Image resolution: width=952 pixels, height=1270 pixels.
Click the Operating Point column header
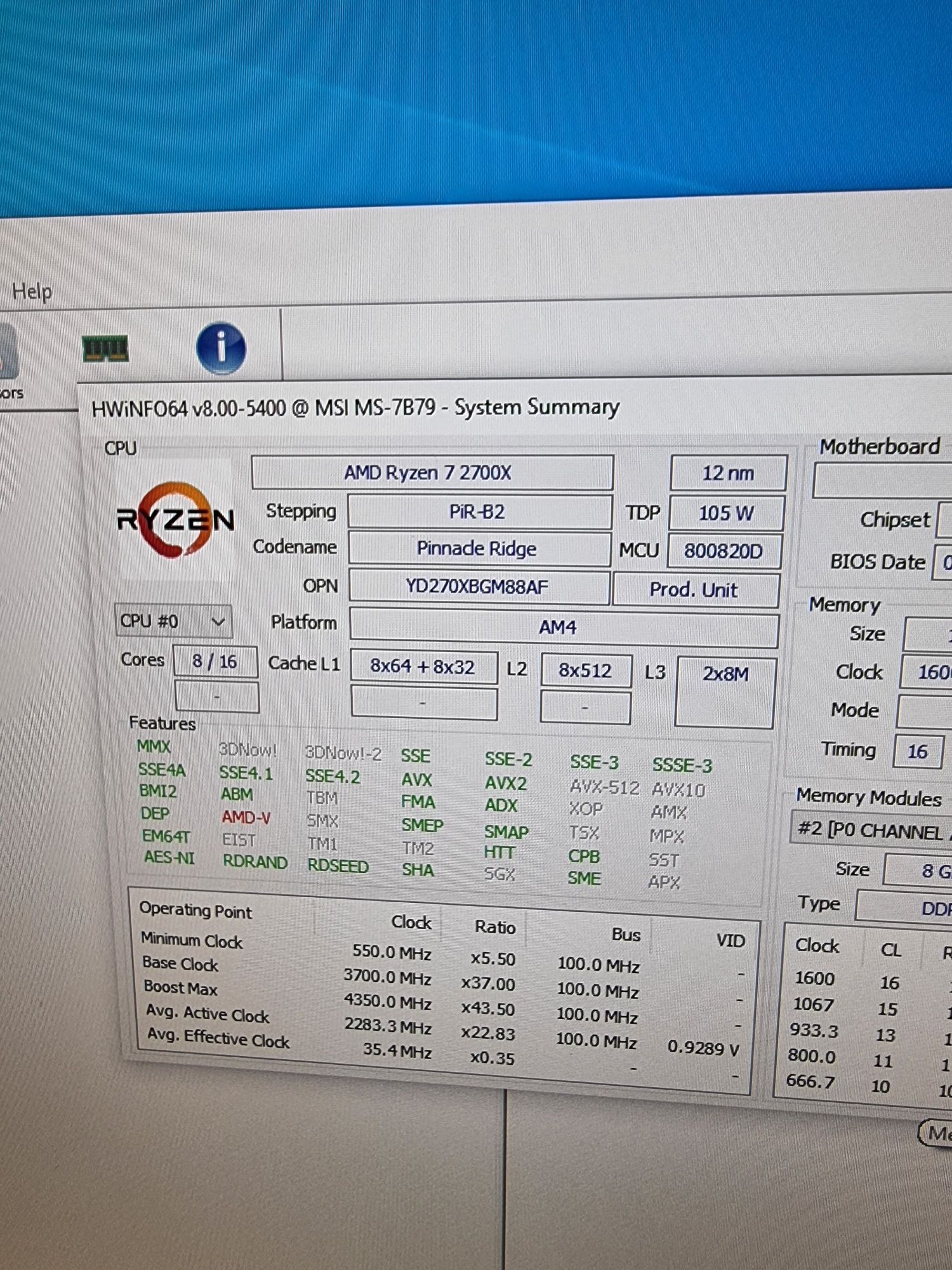195,911
